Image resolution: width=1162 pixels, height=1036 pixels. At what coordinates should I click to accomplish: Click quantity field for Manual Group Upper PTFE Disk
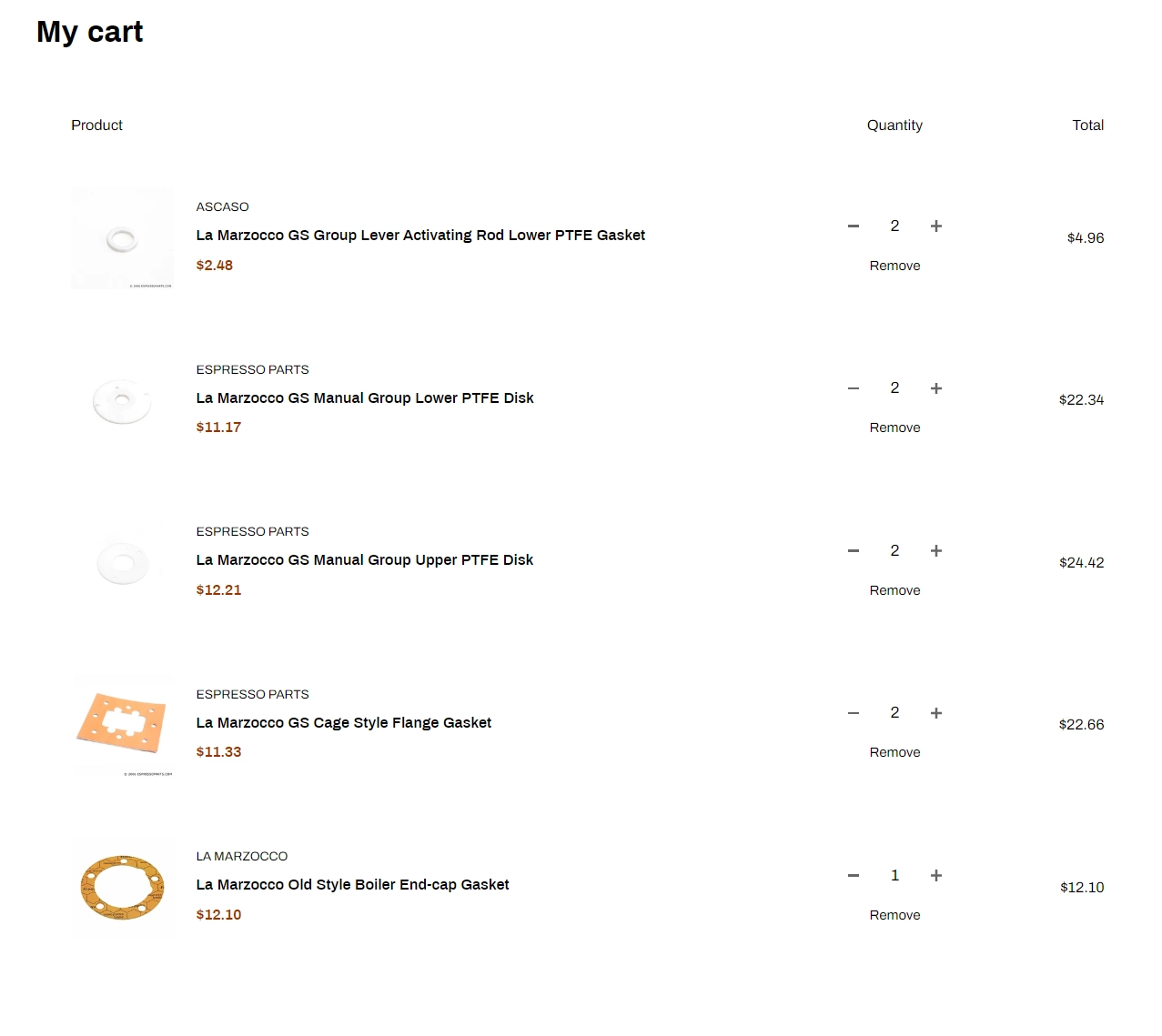[894, 550]
